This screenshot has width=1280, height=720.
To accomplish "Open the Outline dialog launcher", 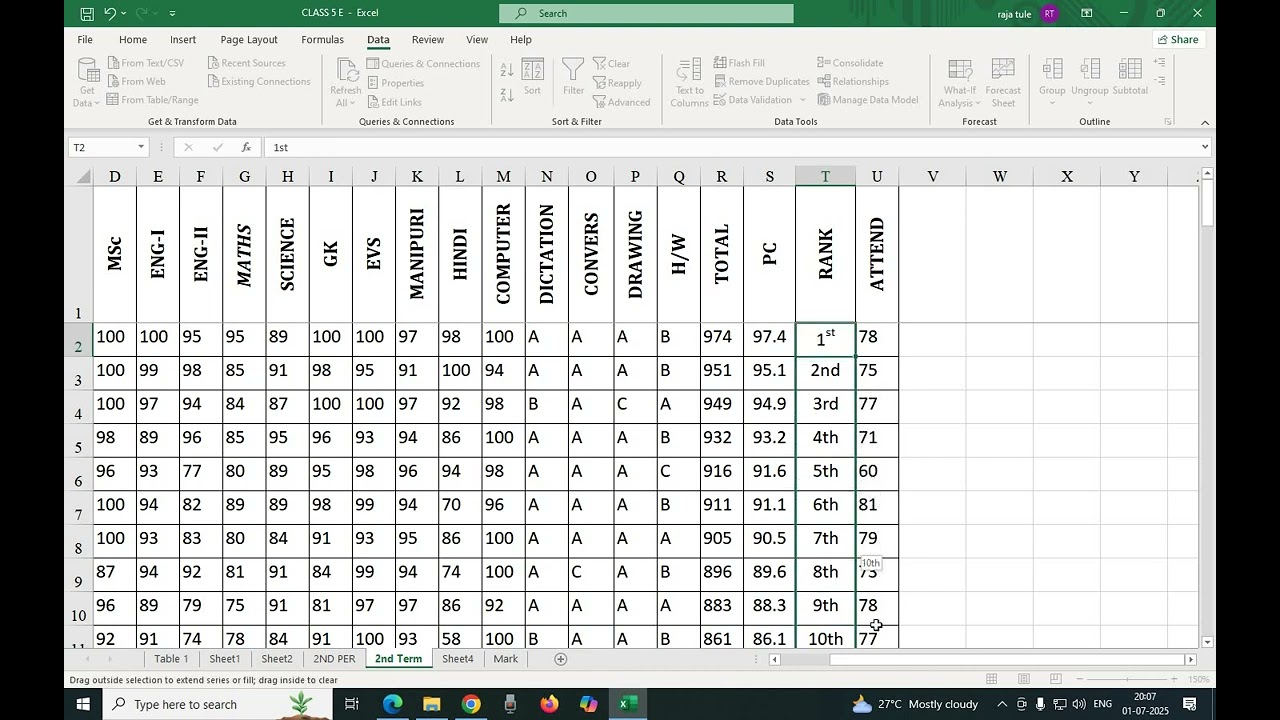I will point(1168,122).
